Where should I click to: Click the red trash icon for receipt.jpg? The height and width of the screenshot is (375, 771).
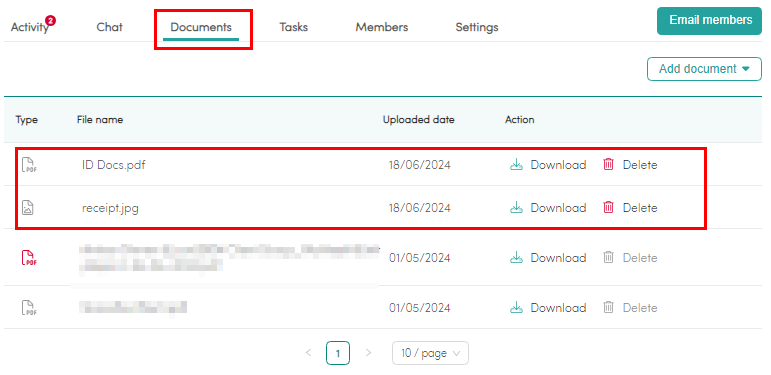pos(608,208)
